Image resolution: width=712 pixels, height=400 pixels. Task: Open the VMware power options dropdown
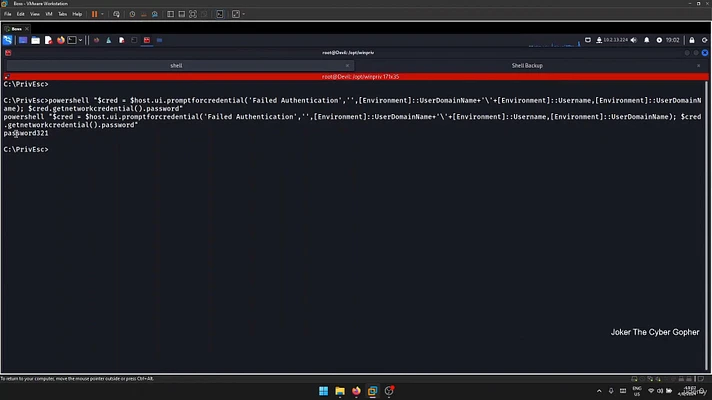click(104, 14)
